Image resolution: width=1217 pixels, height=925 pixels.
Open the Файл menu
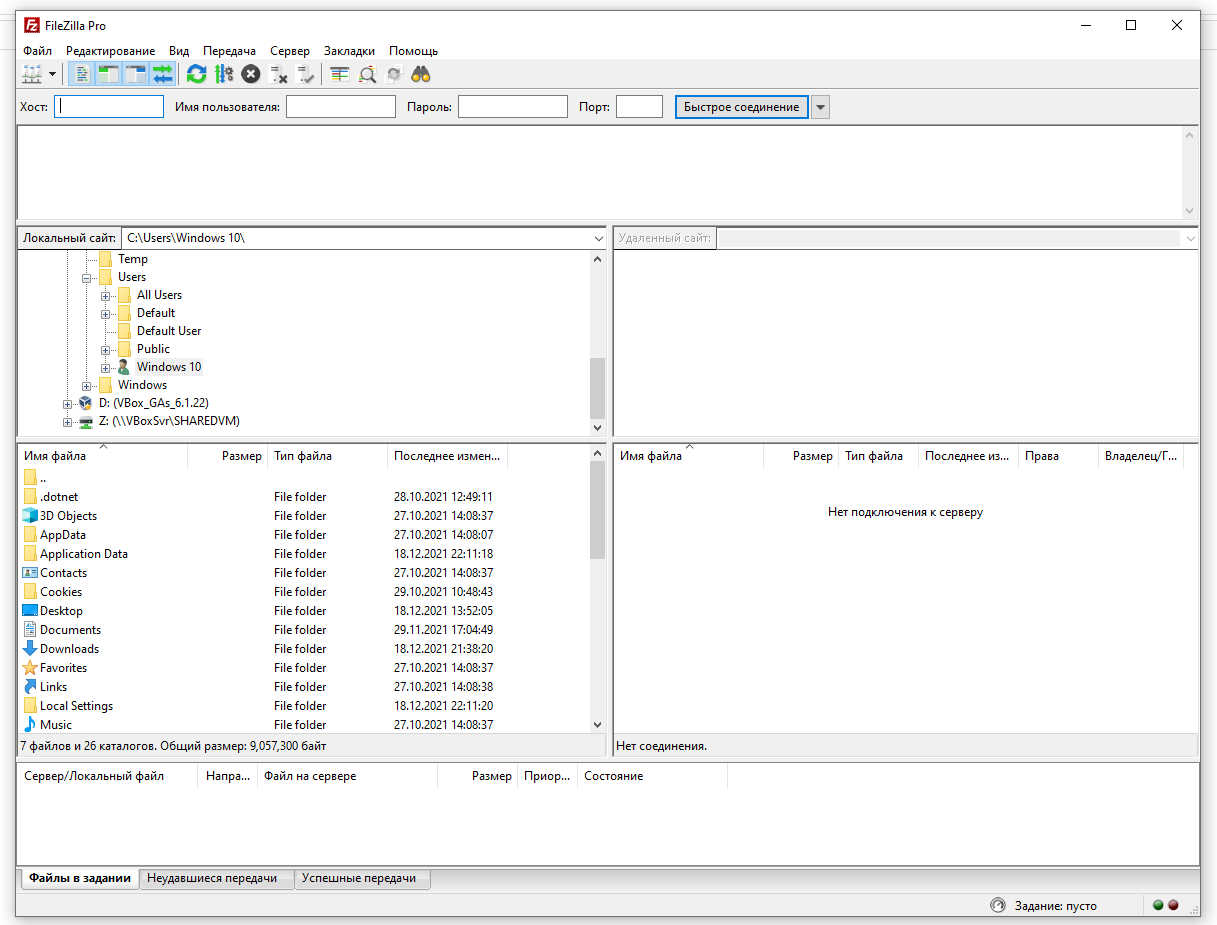point(38,51)
